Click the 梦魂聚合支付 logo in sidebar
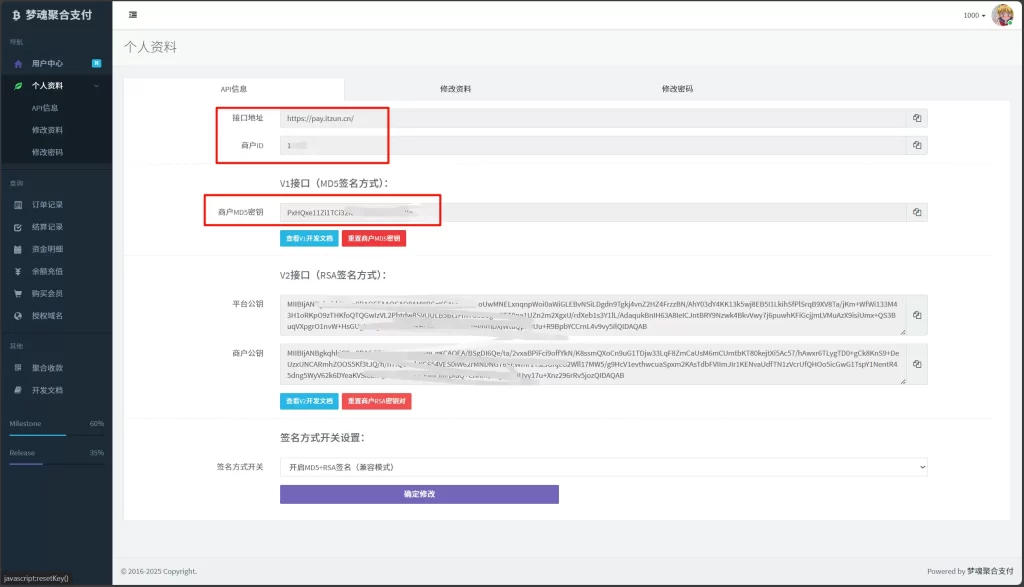 click(56, 15)
